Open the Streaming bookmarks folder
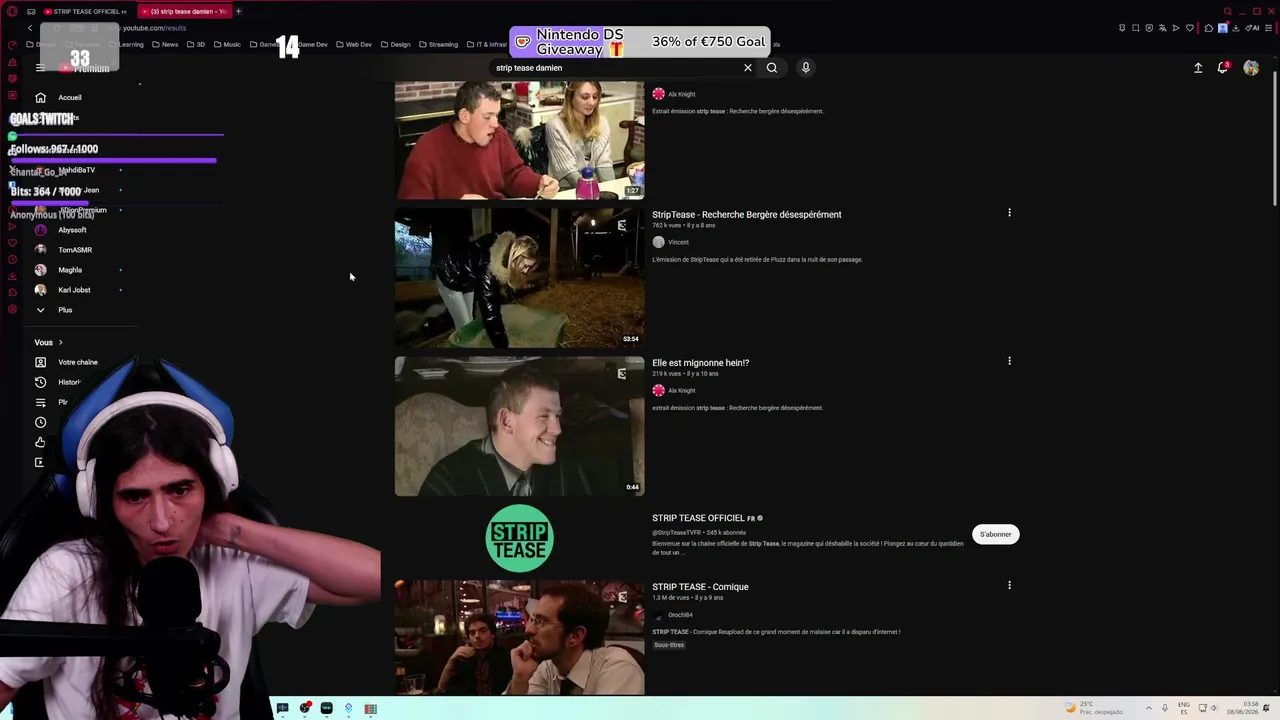The image size is (1280, 720). click(439, 44)
